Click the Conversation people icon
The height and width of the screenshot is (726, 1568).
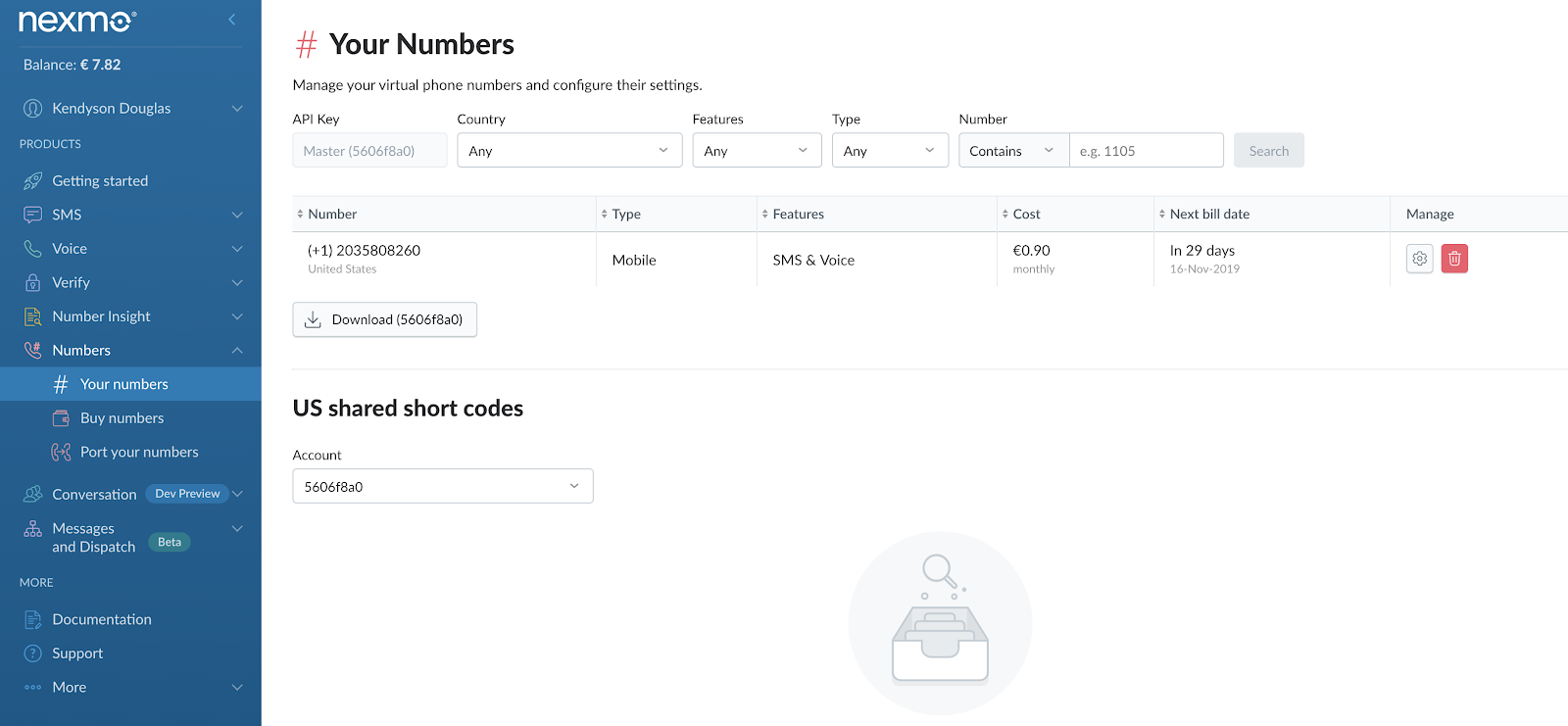point(32,494)
